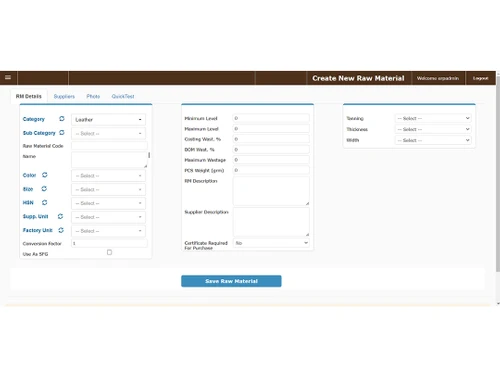The width and height of the screenshot is (500, 375).
Task: Open the Sub Category dropdown
Action: [108, 133]
